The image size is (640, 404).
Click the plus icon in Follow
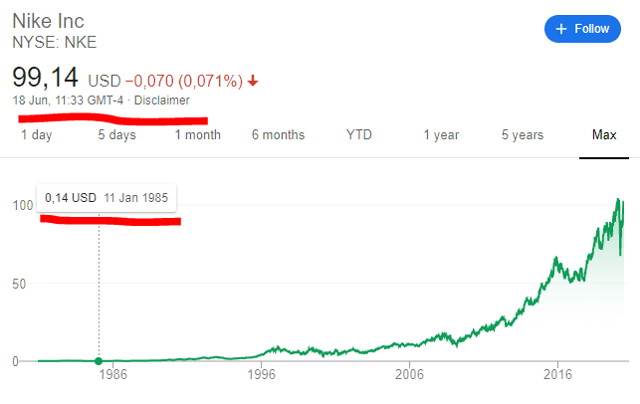pyautogui.click(x=561, y=29)
